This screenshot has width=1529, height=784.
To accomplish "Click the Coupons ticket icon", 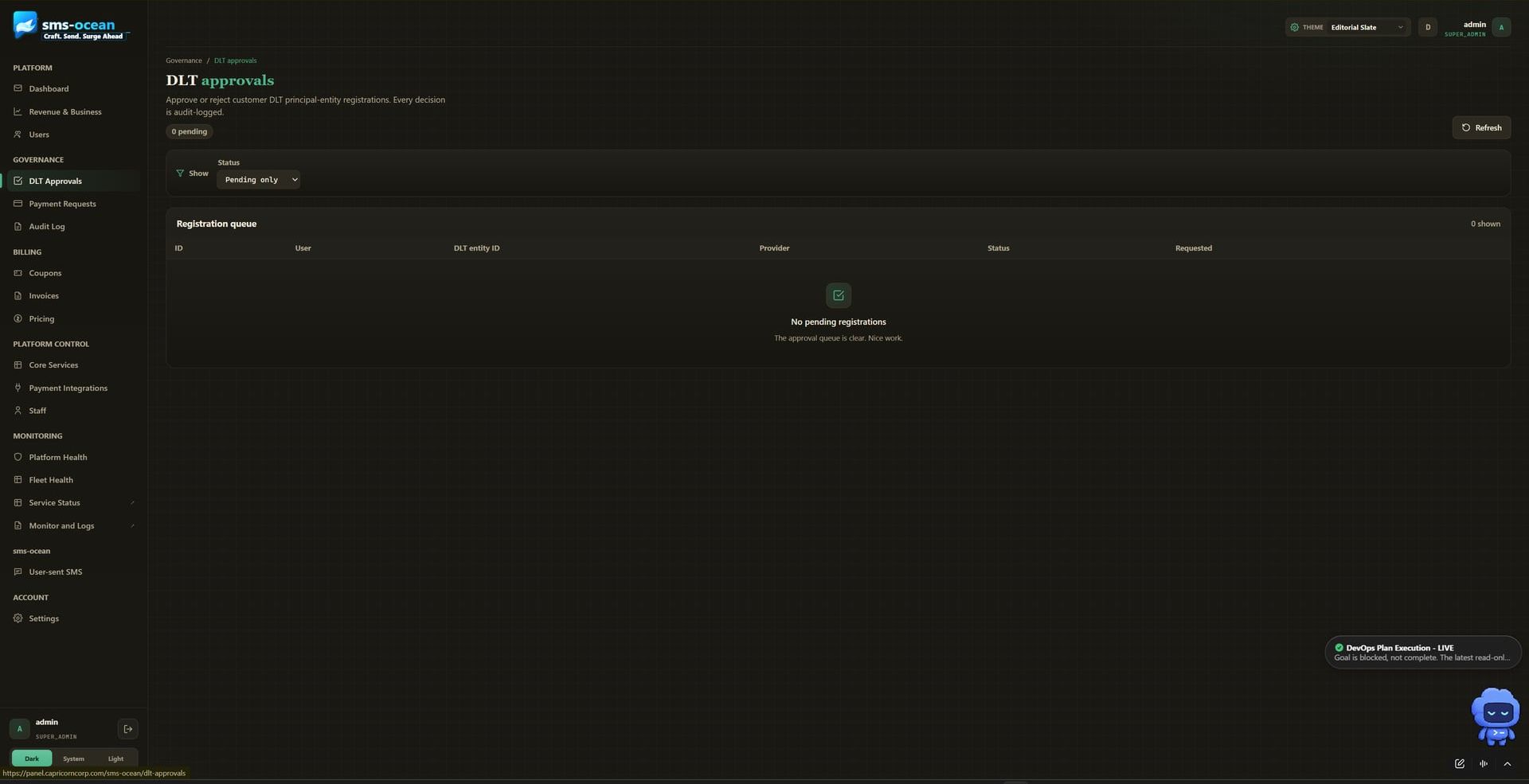I will click(x=18, y=273).
